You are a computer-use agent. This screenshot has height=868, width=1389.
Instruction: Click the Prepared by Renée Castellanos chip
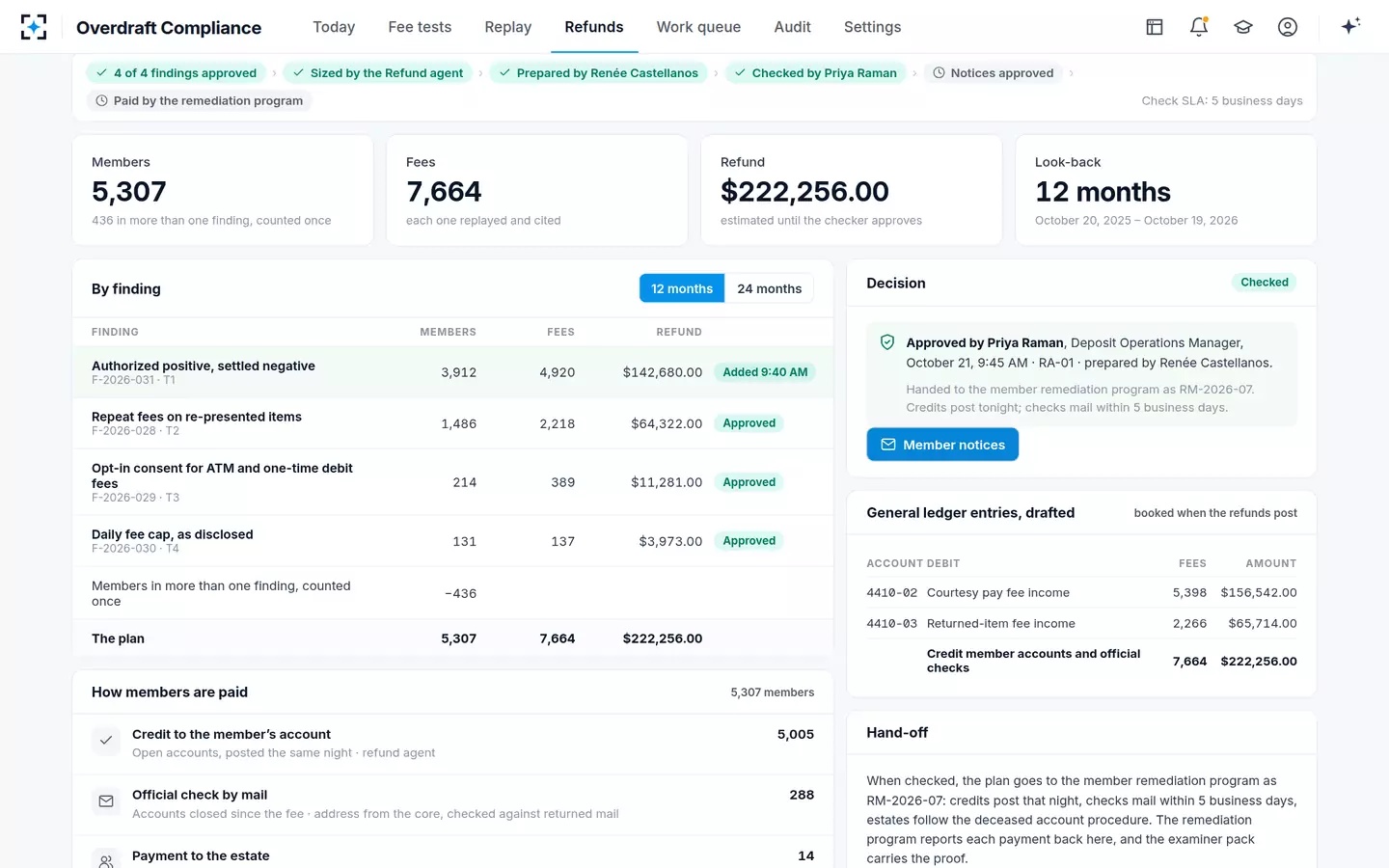click(598, 73)
